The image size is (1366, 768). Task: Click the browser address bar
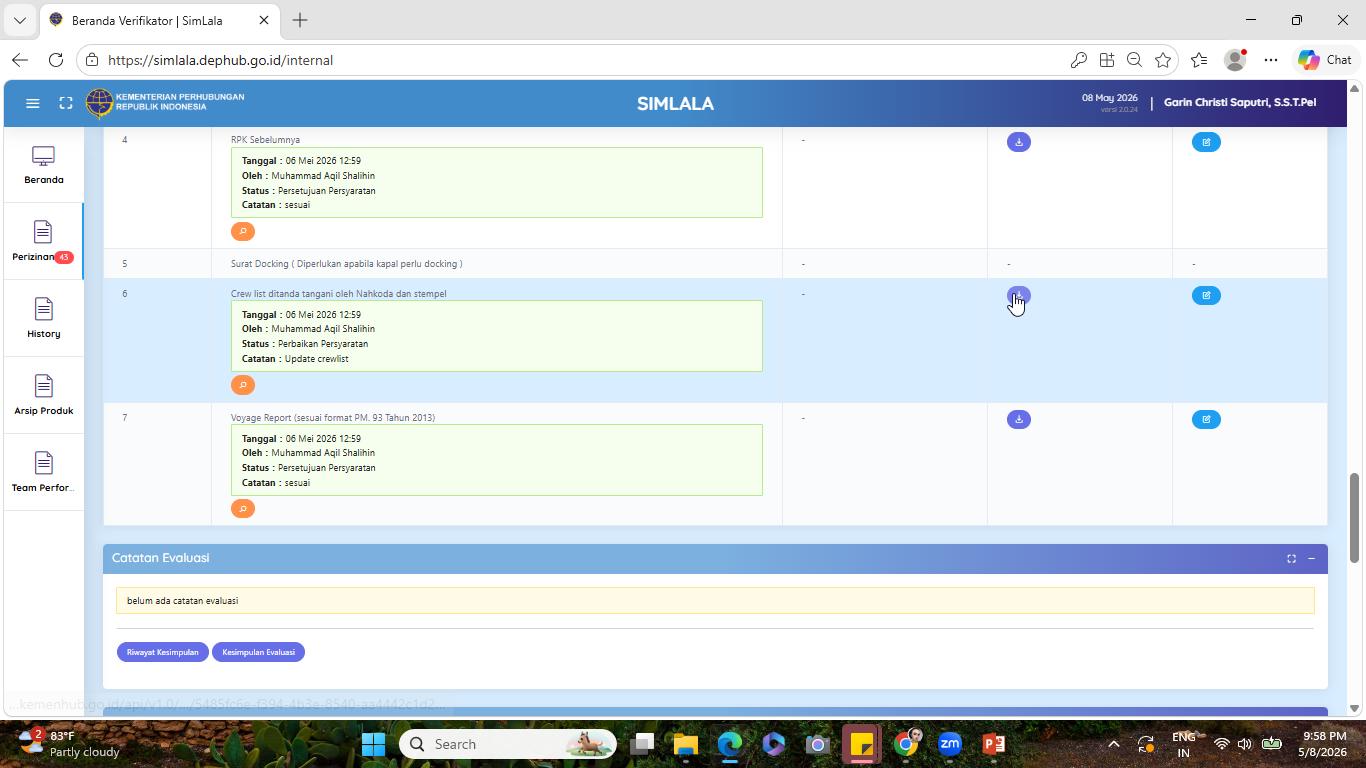click(x=580, y=60)
